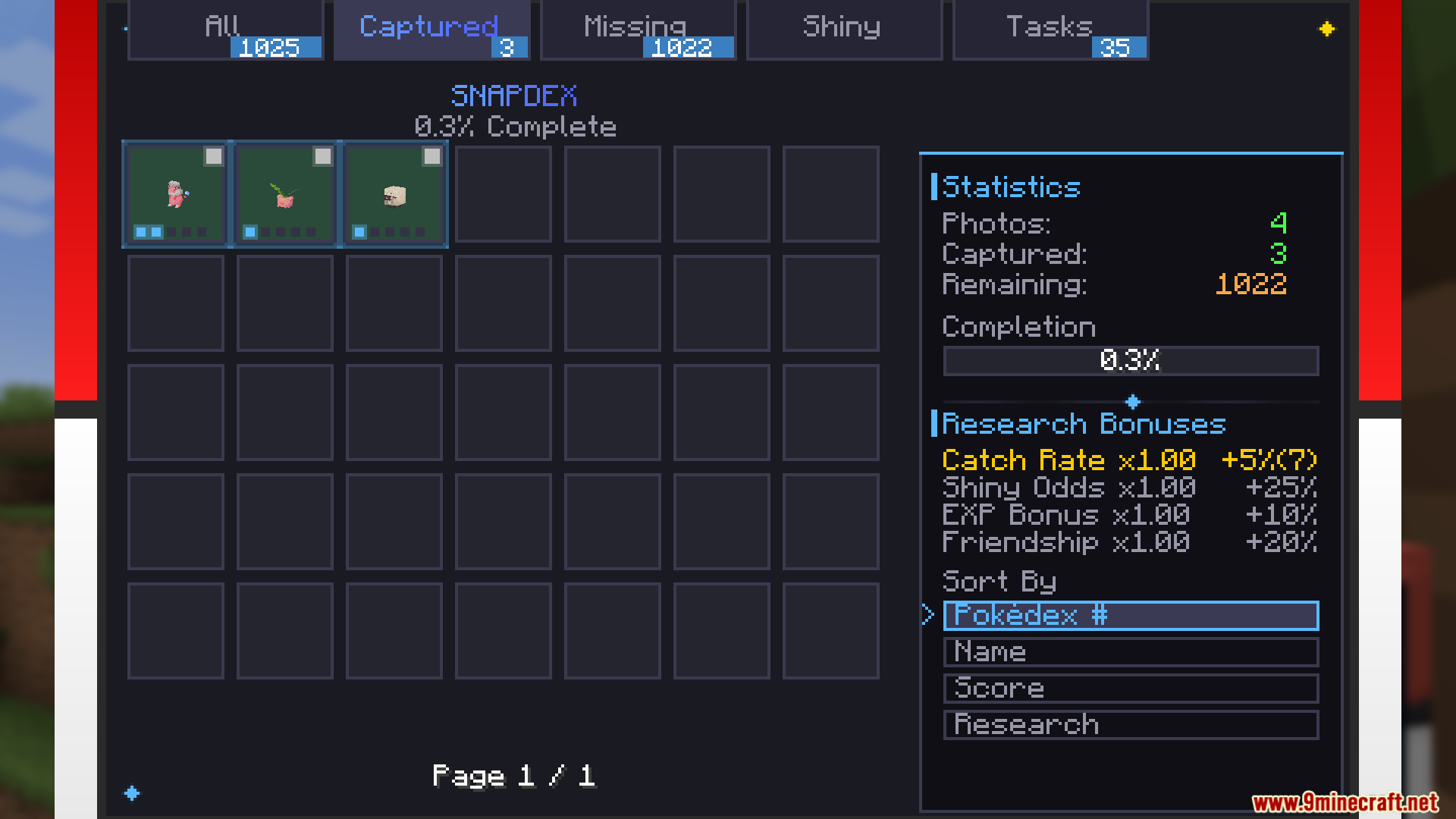Click the Page 1 / 1 indicator
Image resolution: width=1456 pixels, height=819 pixels.
[514, 776]
